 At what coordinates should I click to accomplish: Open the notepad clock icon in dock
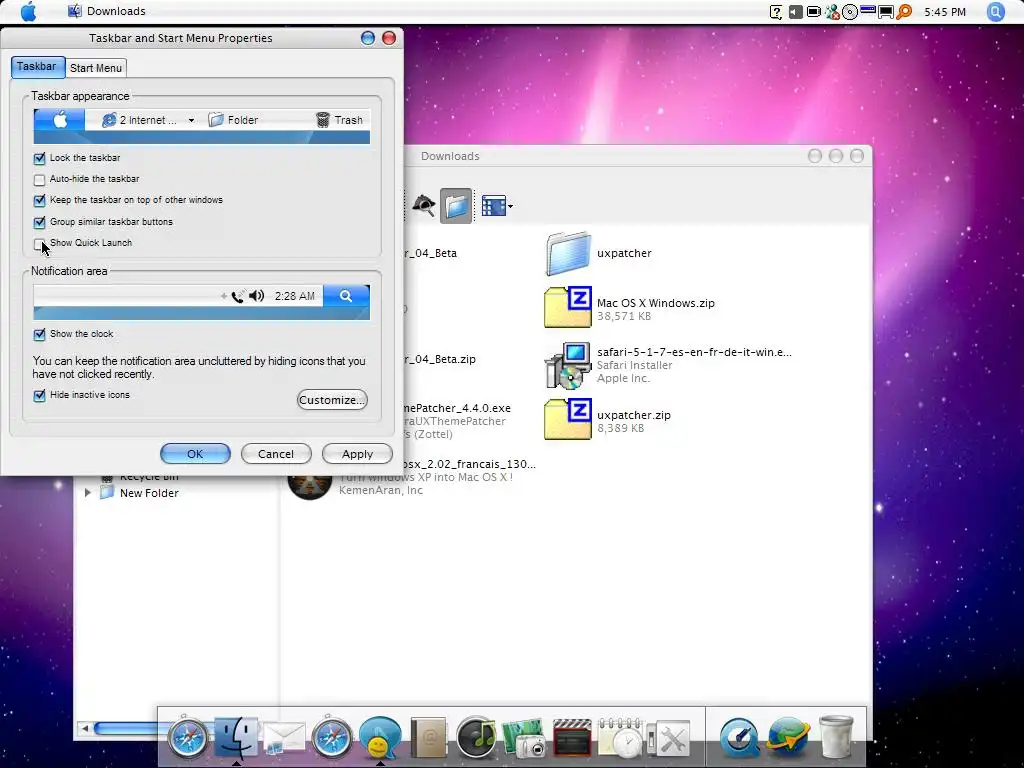[620, 738]
